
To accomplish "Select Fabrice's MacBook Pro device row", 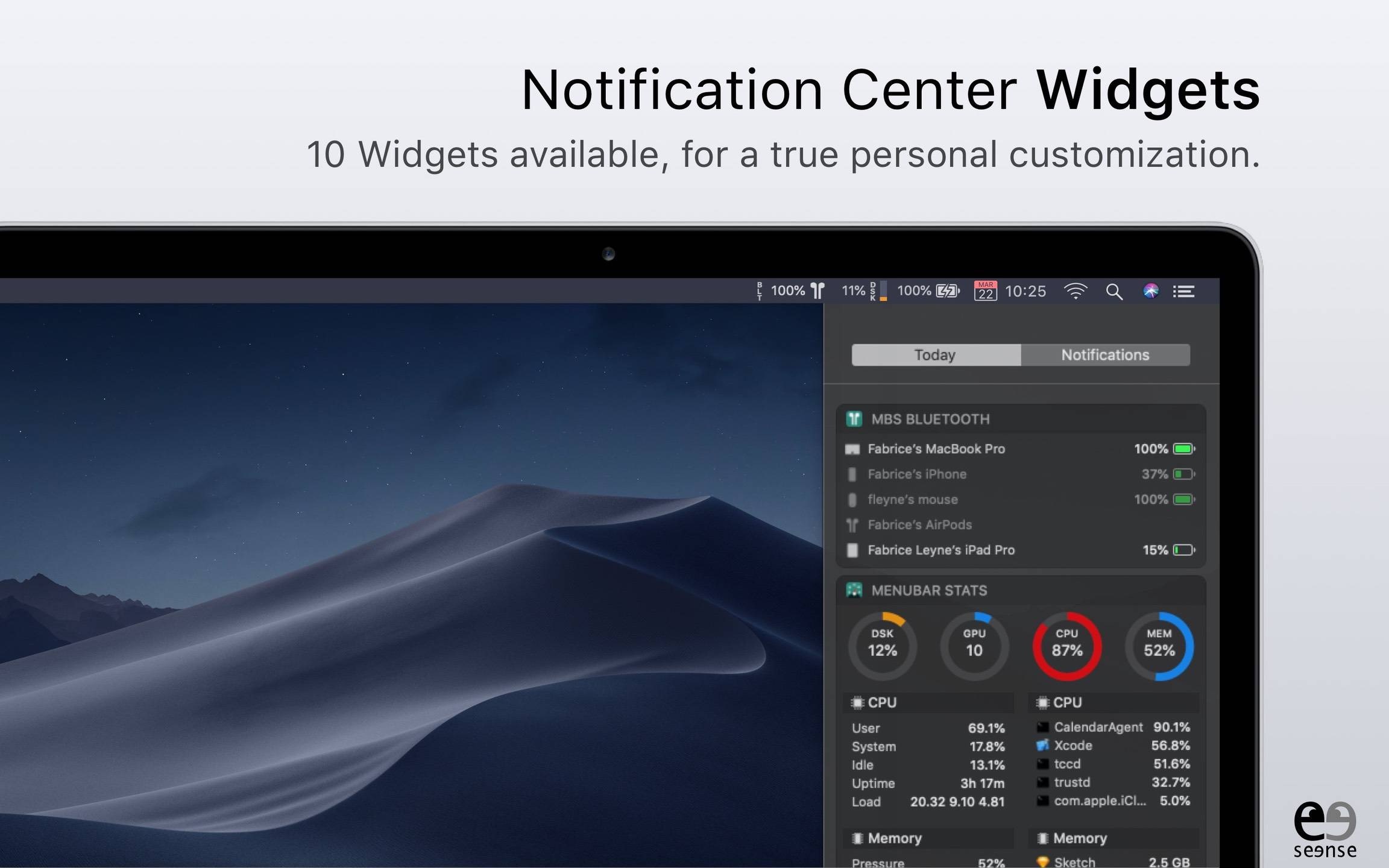I will click(x=936, y=449).
